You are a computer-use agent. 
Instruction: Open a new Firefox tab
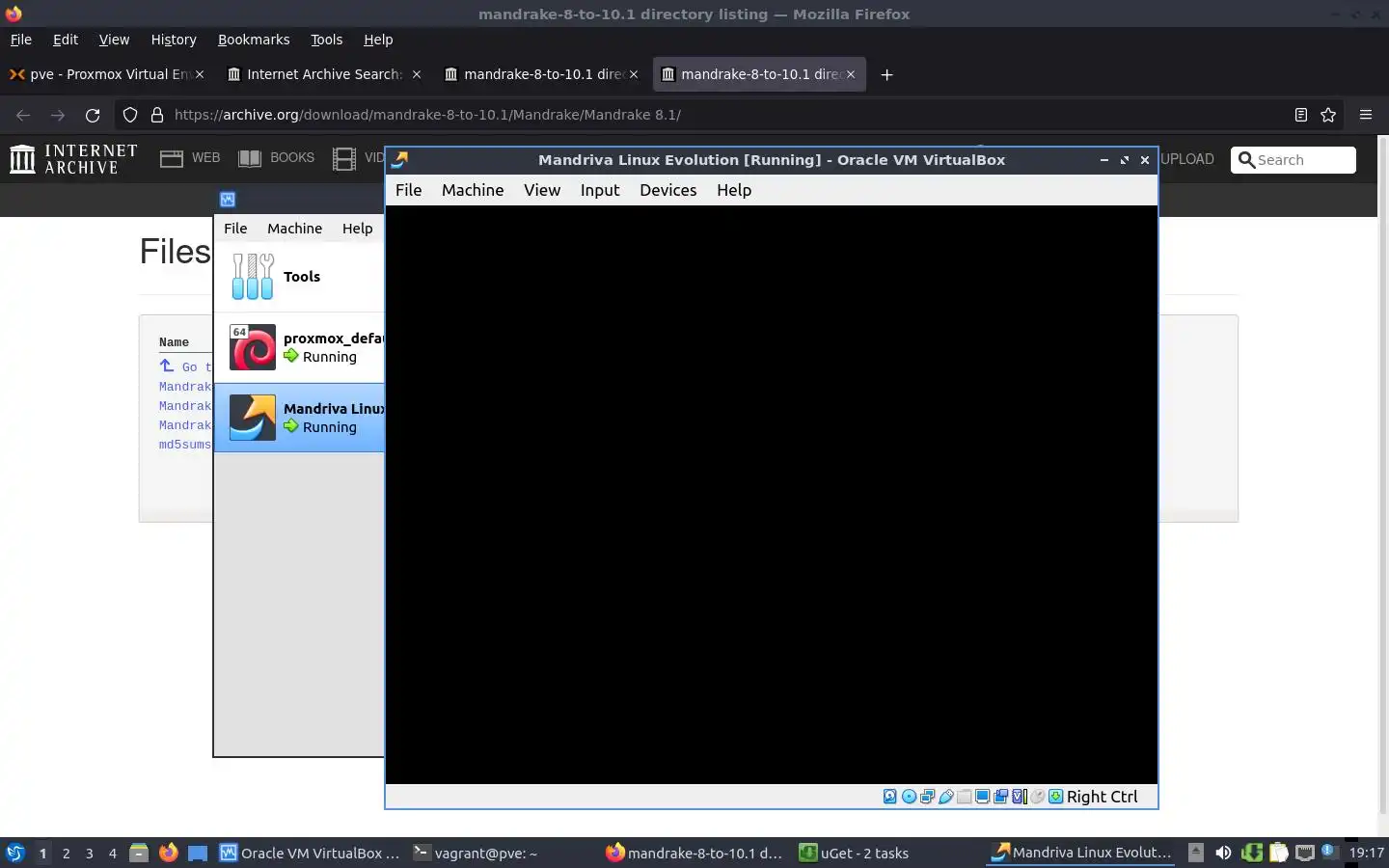[x=886, y=74]
